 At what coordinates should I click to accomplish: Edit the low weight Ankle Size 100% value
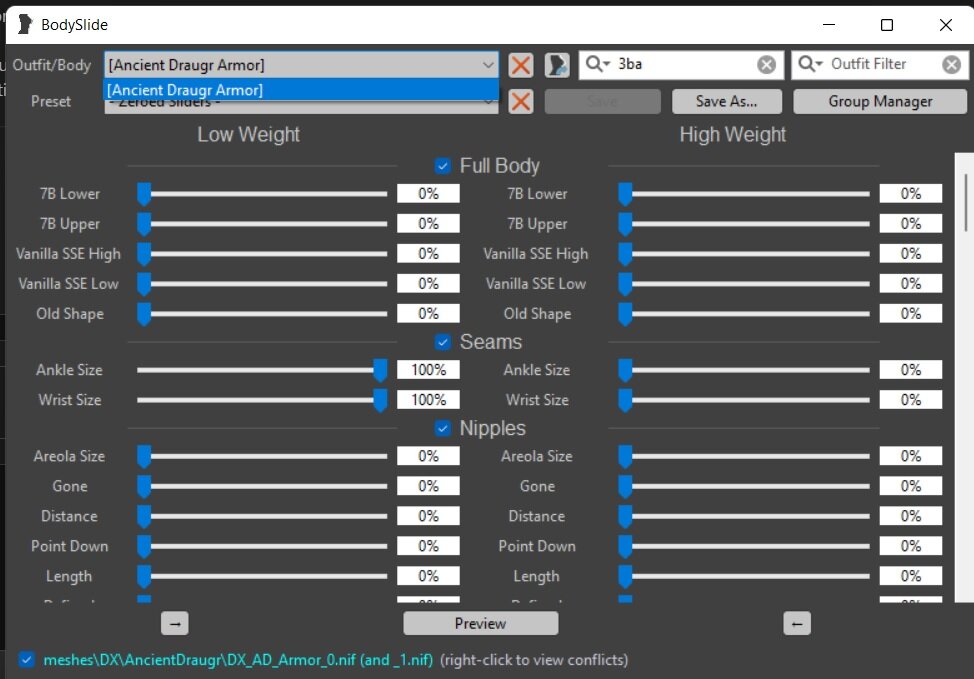[x=429, y=370]
